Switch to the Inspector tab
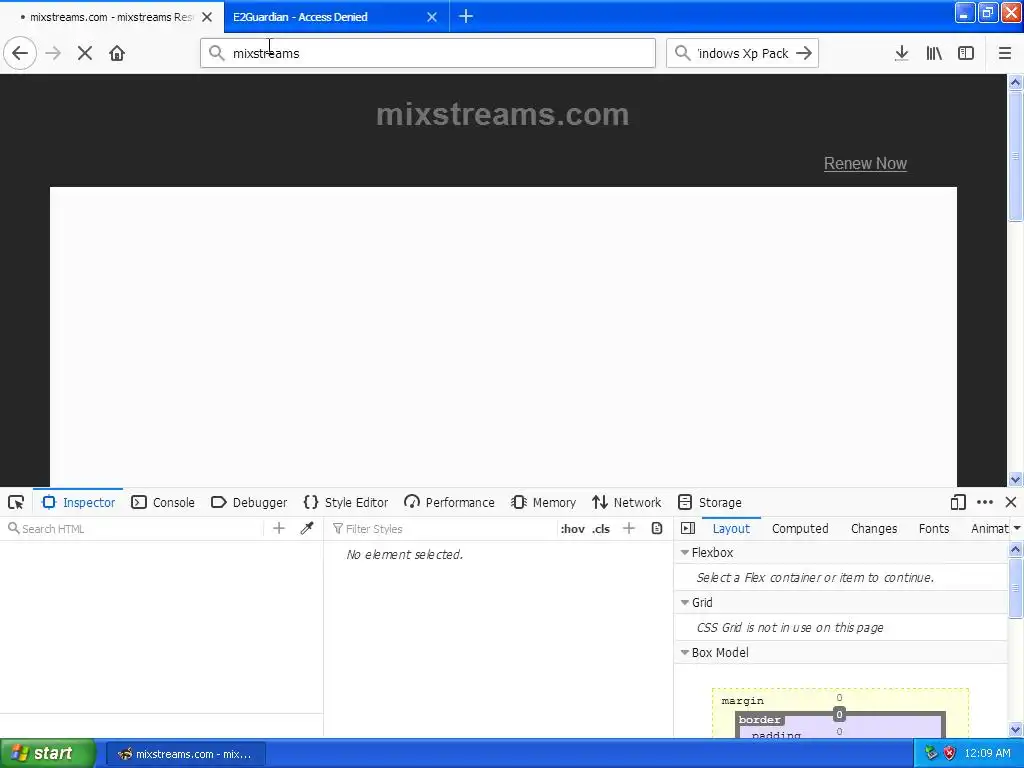1024x768 pixels. (78, 502)
